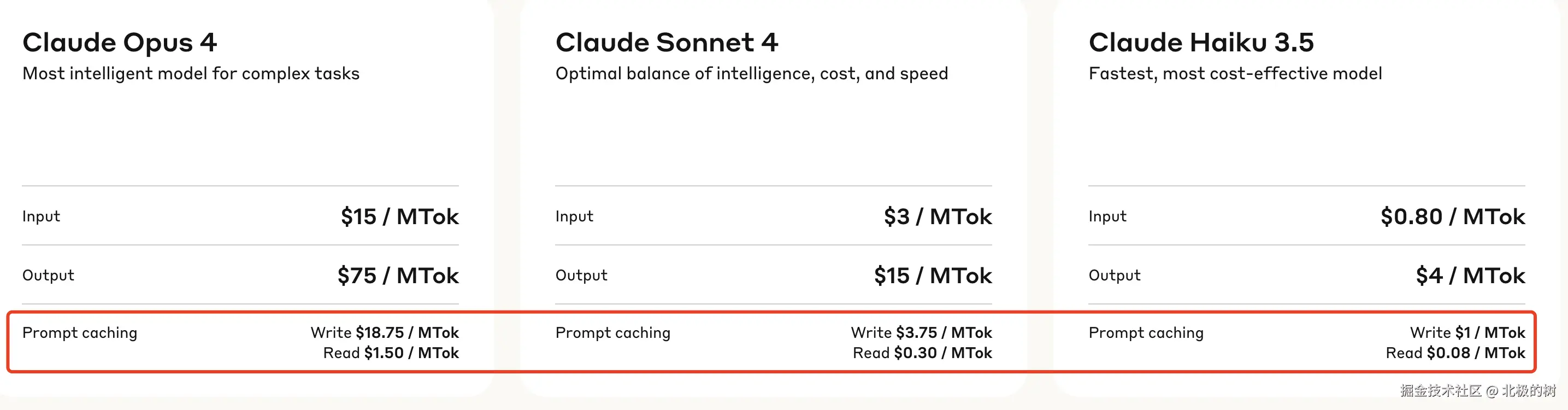Viewport: 1568px width, 410px height.
Task: Click the Sonnet 4 output price $15 / MTok
Action: pos(933,276)
